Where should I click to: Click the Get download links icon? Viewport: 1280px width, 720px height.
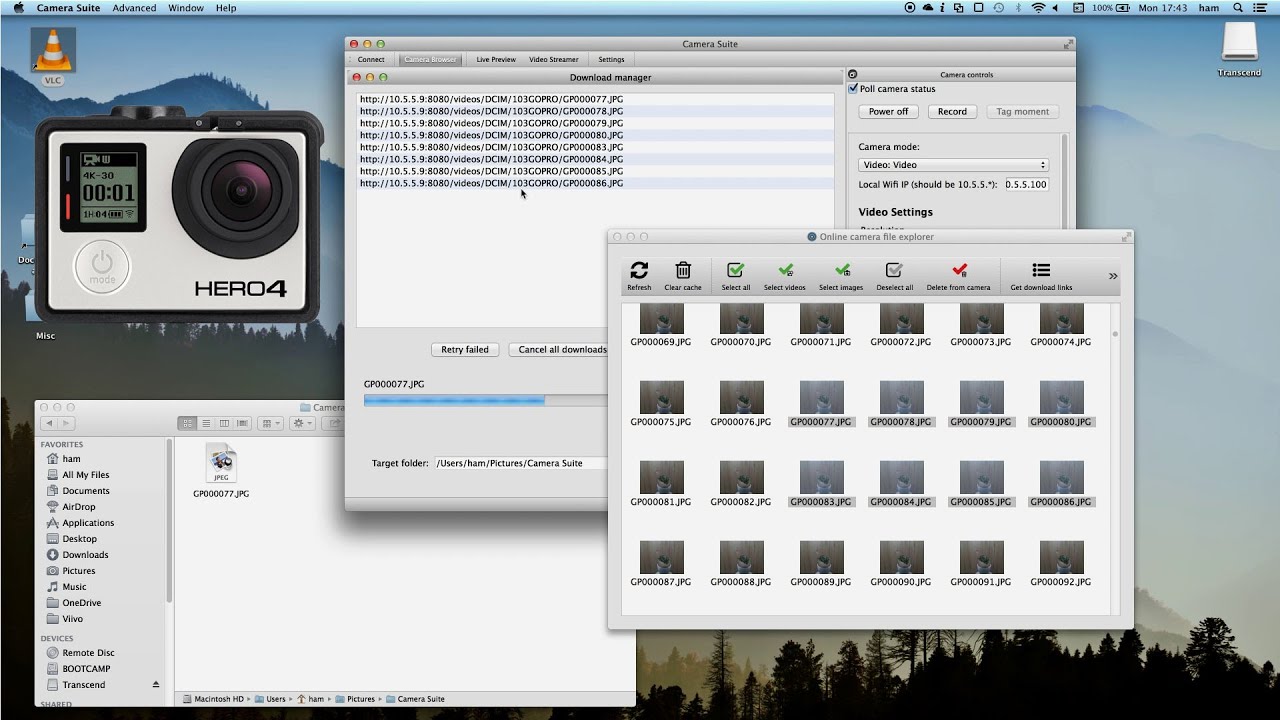1041,270
